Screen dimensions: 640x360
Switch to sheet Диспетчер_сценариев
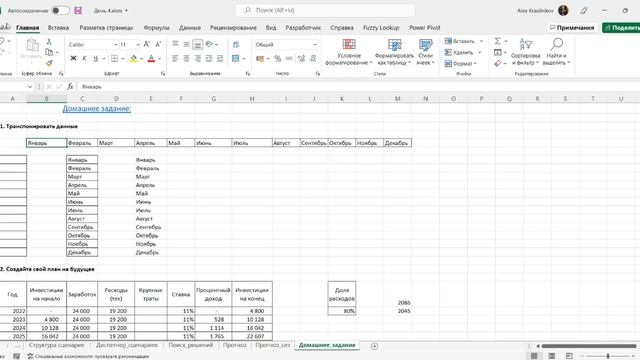[127, 345]
